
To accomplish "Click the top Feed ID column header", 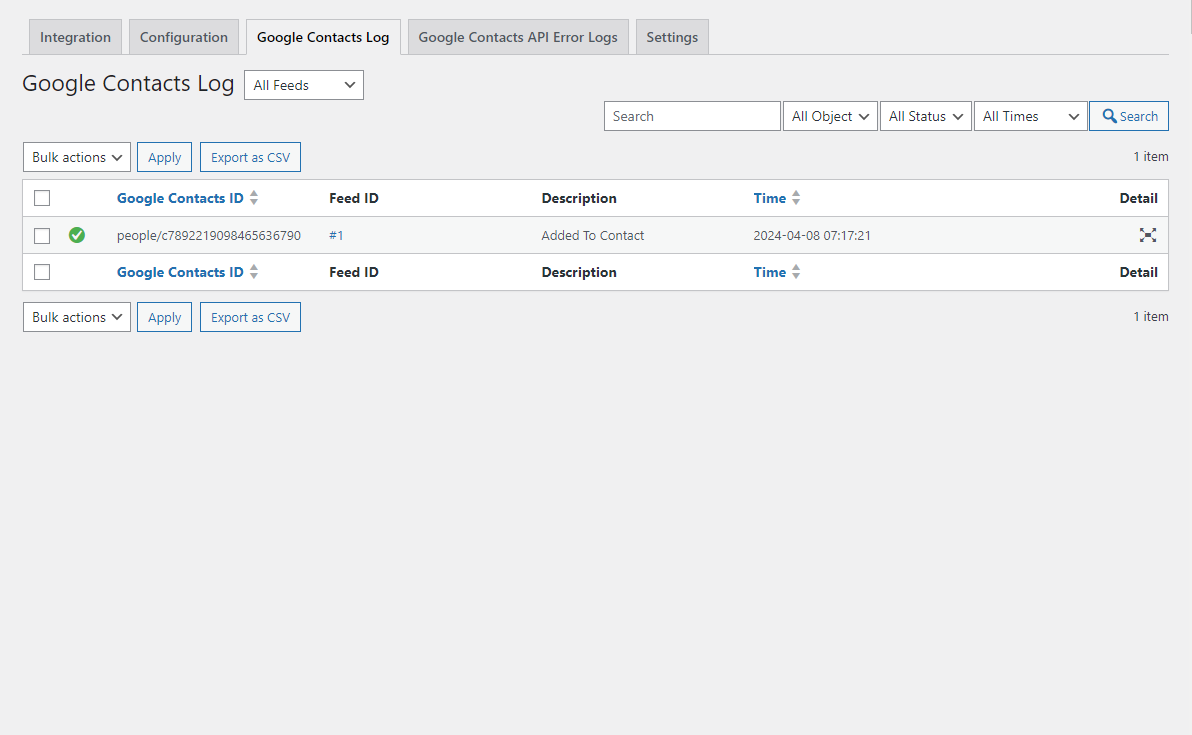I will pos(353,198).
